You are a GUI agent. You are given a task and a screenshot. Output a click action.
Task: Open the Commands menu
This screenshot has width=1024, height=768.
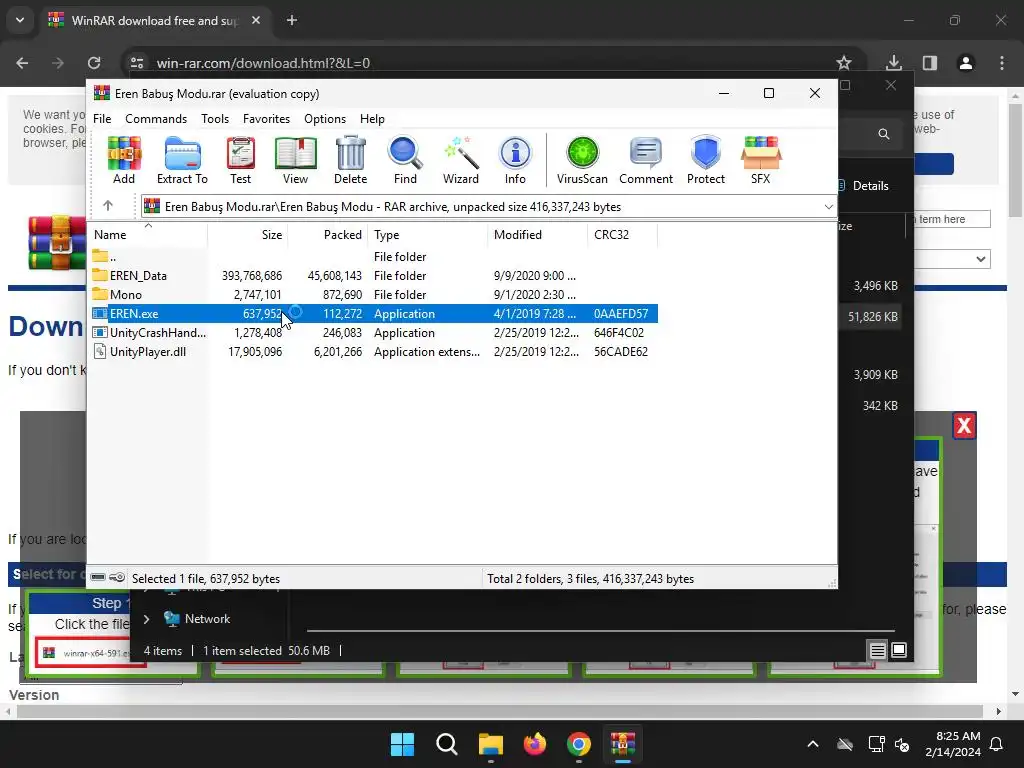pyautogui.click(x=156, y=119)
